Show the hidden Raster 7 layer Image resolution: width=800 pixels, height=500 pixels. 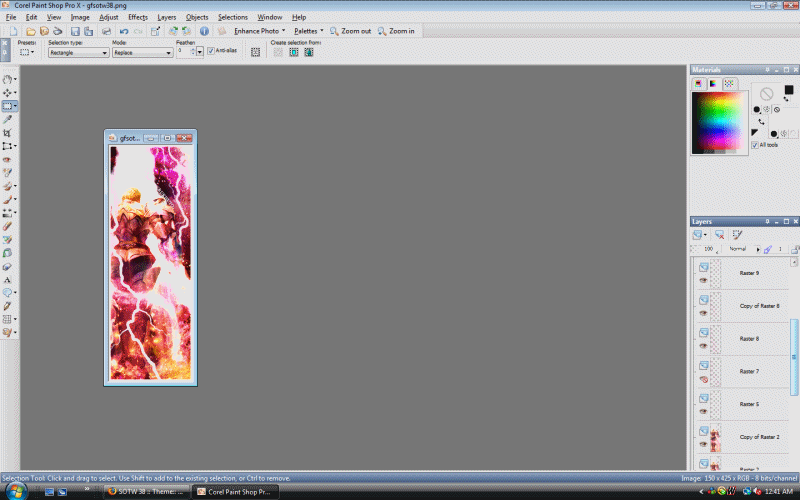tap(704, 379)
